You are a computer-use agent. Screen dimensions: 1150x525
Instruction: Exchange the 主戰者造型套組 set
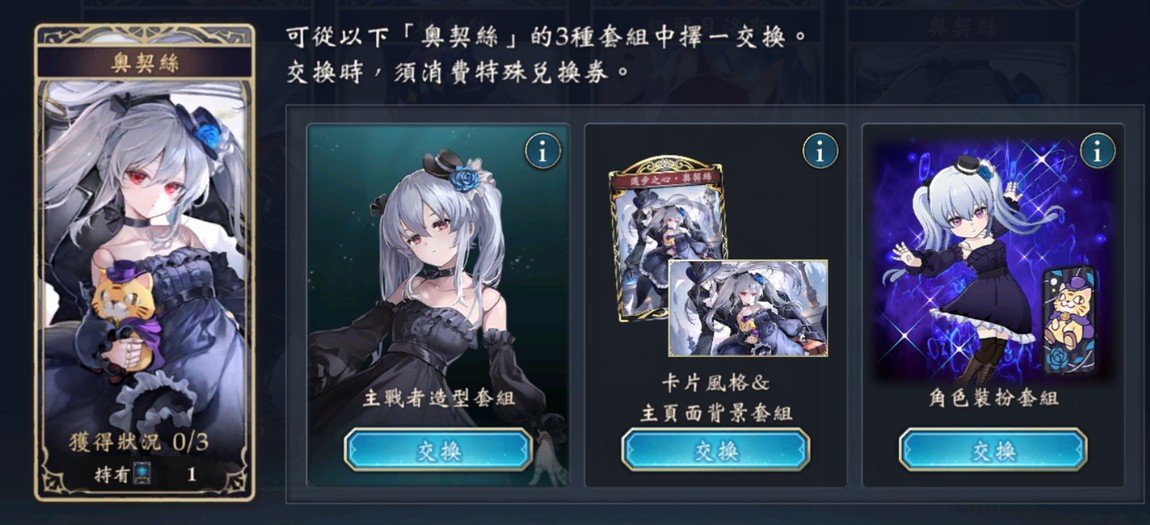point(439,450)
